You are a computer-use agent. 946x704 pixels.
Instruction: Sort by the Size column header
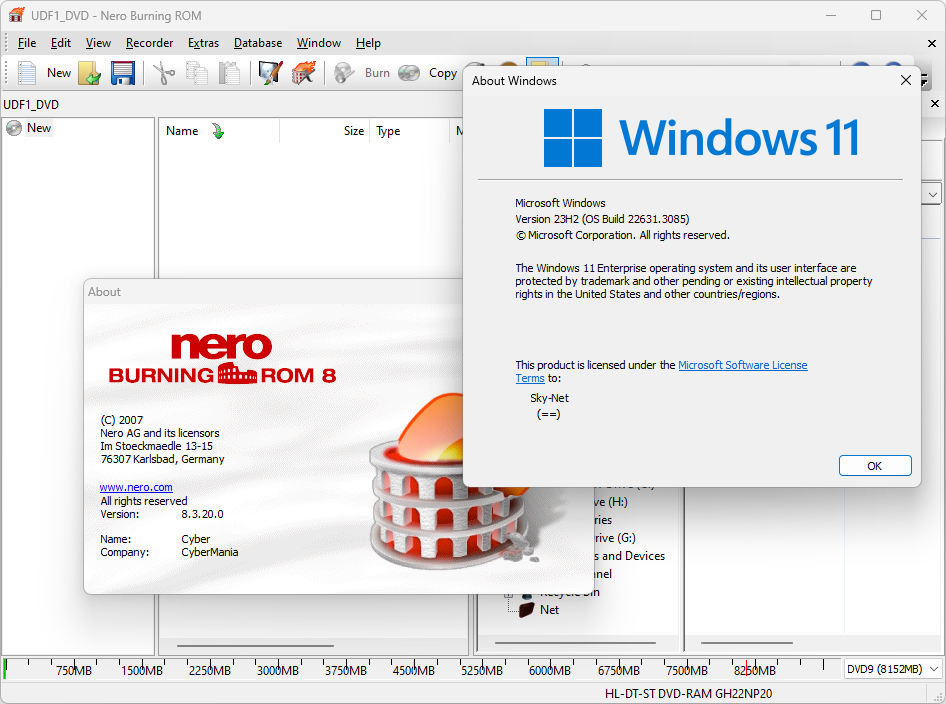(x=325, y=131)
